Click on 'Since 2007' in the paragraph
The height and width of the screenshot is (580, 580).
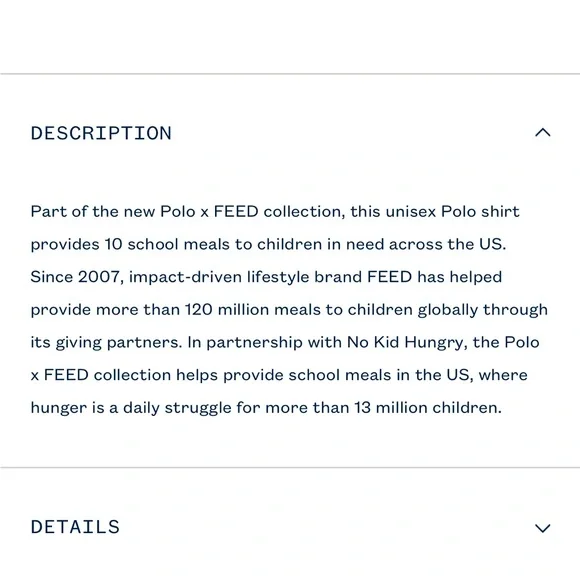coord(75,277)
